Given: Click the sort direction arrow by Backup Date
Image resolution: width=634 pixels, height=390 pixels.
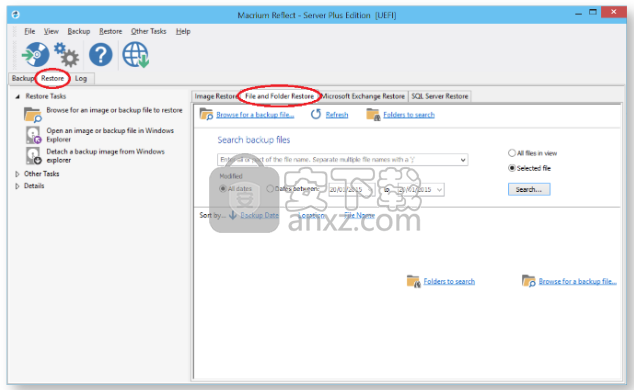Looking at the screenshot, I should coord(233,215).
